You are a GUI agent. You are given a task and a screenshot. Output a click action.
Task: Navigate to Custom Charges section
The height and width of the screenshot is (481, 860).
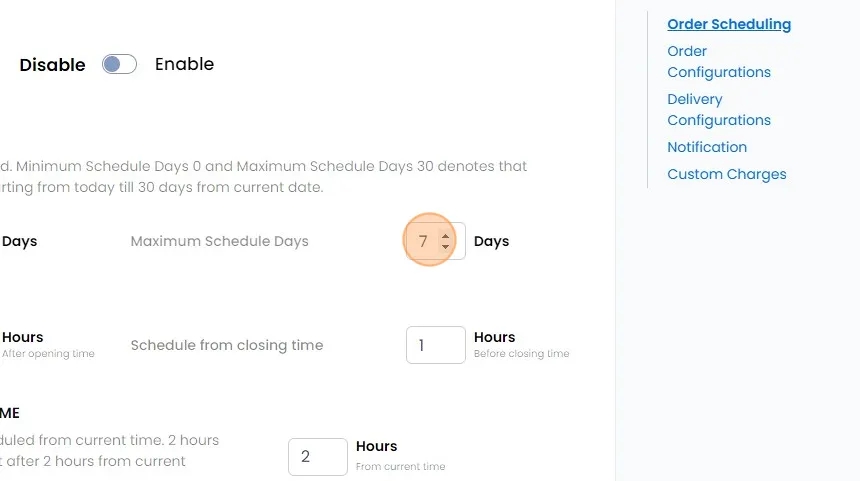(x=727, y=174)
